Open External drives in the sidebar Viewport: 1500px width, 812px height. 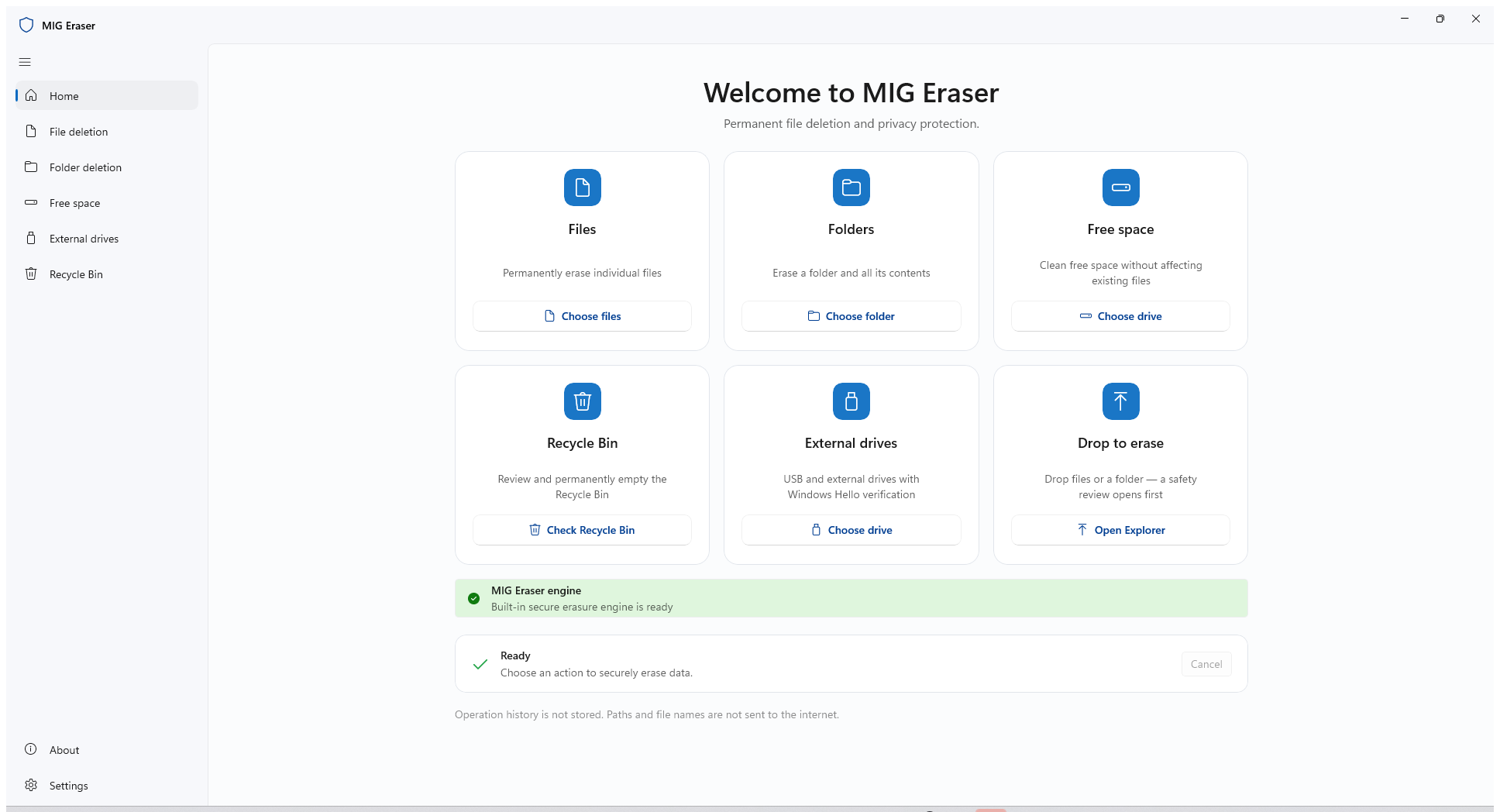[x=107, y=239]
